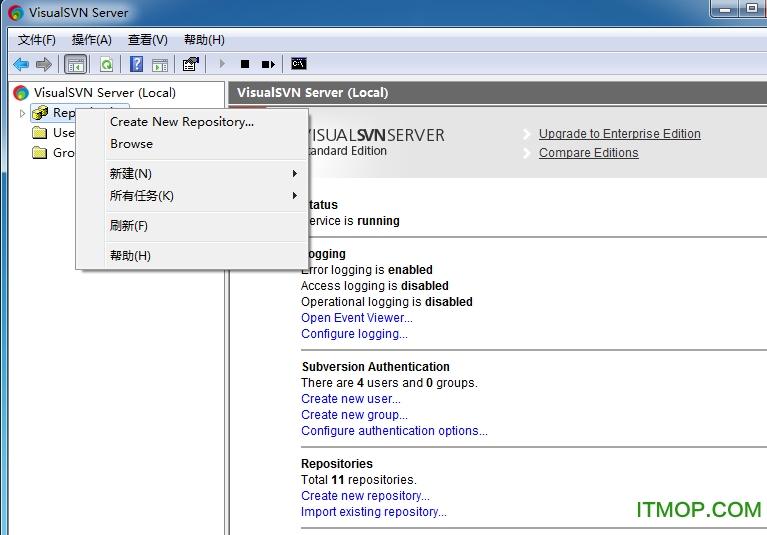
Task: Choose 所有任务(K) in context menu
Action: point(141,196)
